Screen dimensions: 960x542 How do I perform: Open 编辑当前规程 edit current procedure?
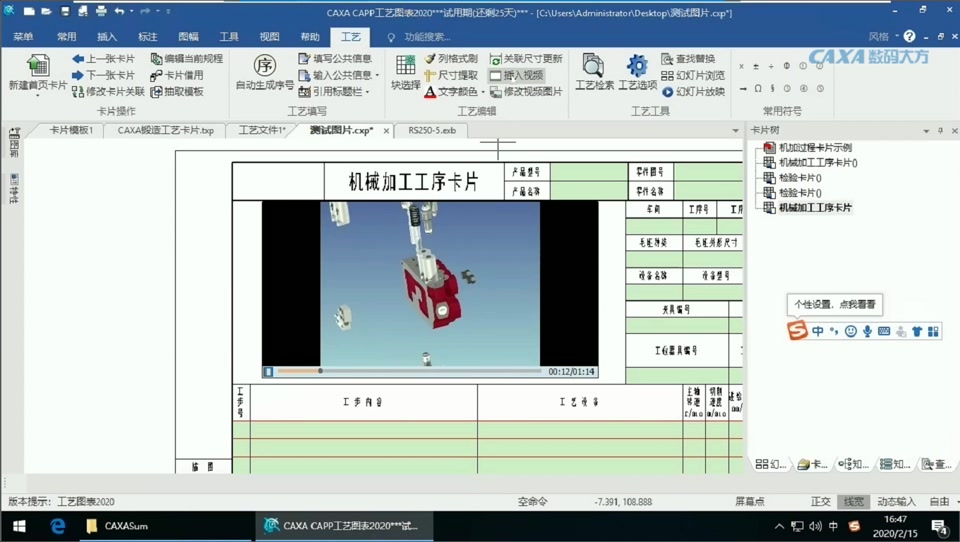(187, 59)
